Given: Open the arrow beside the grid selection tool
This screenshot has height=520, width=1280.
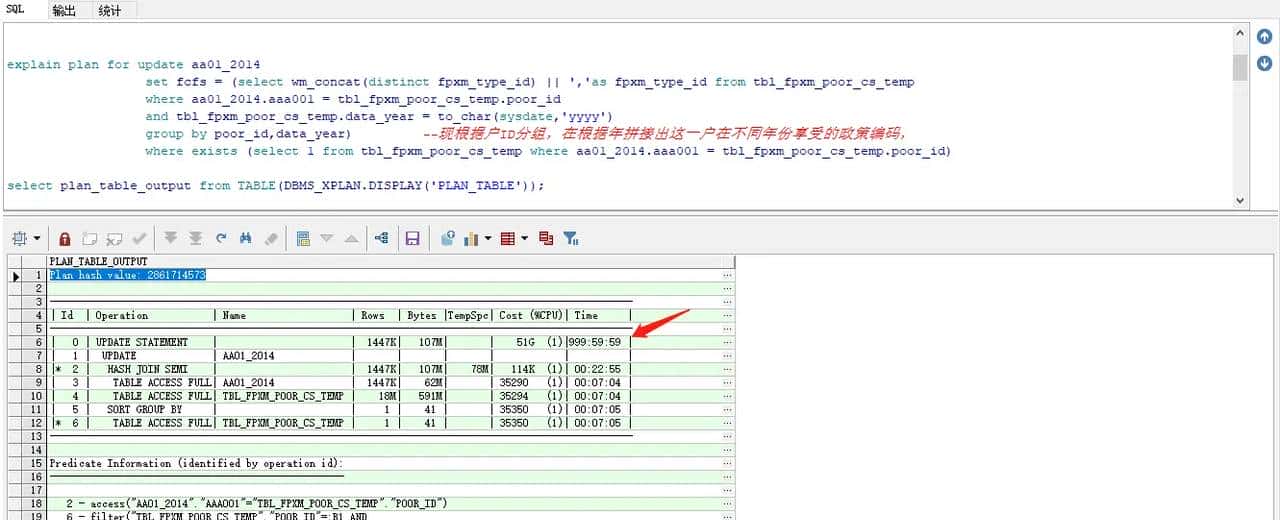Looking at the screenshot, I should [x=38, y=239].
